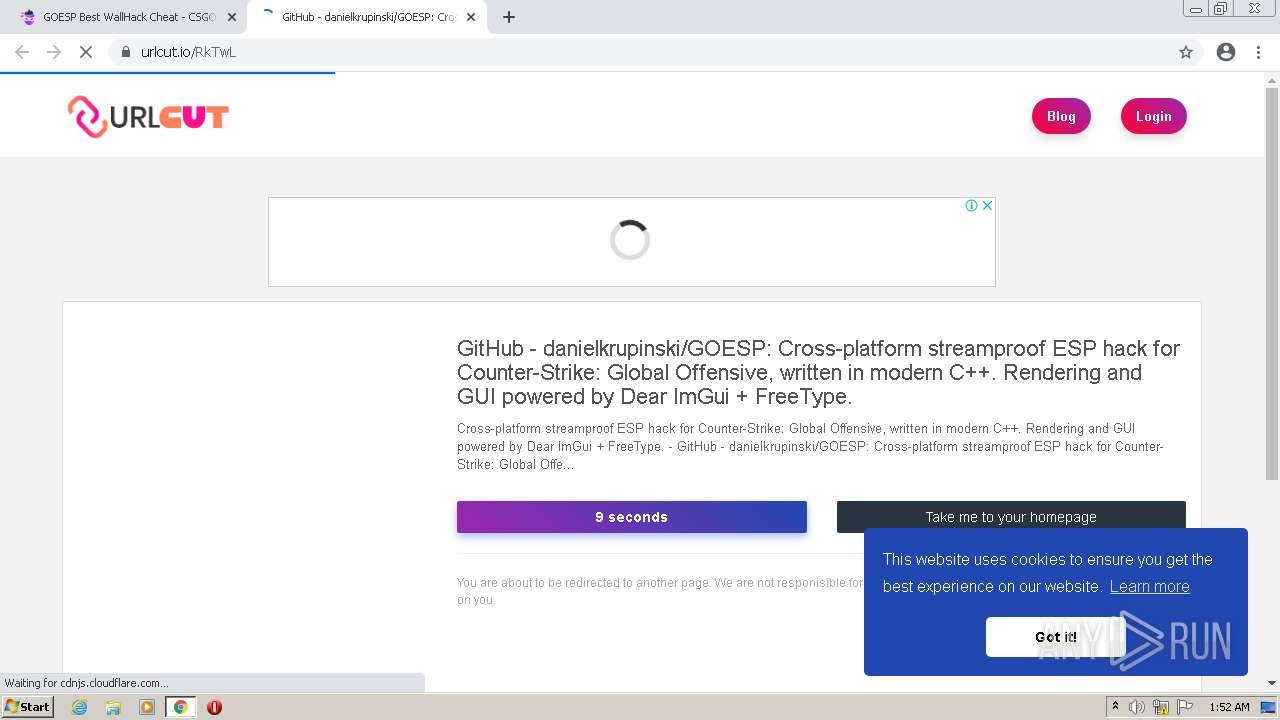This screenshot has height=720, width=1280.
Task: Open the File Explorer folder on taskbar
Action: tap(113, 707)
